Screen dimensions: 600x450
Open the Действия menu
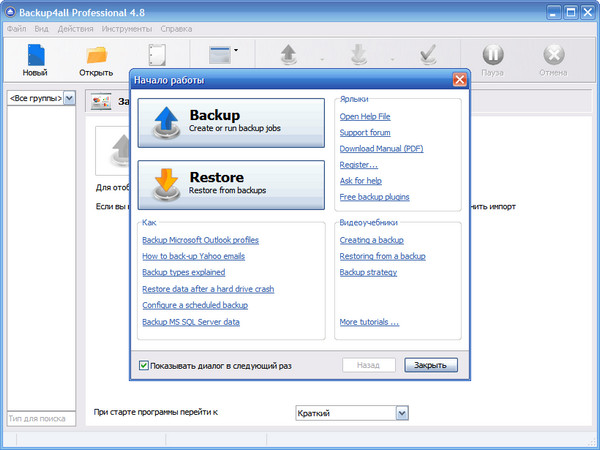pyautogui.click(x=75, y=29)
